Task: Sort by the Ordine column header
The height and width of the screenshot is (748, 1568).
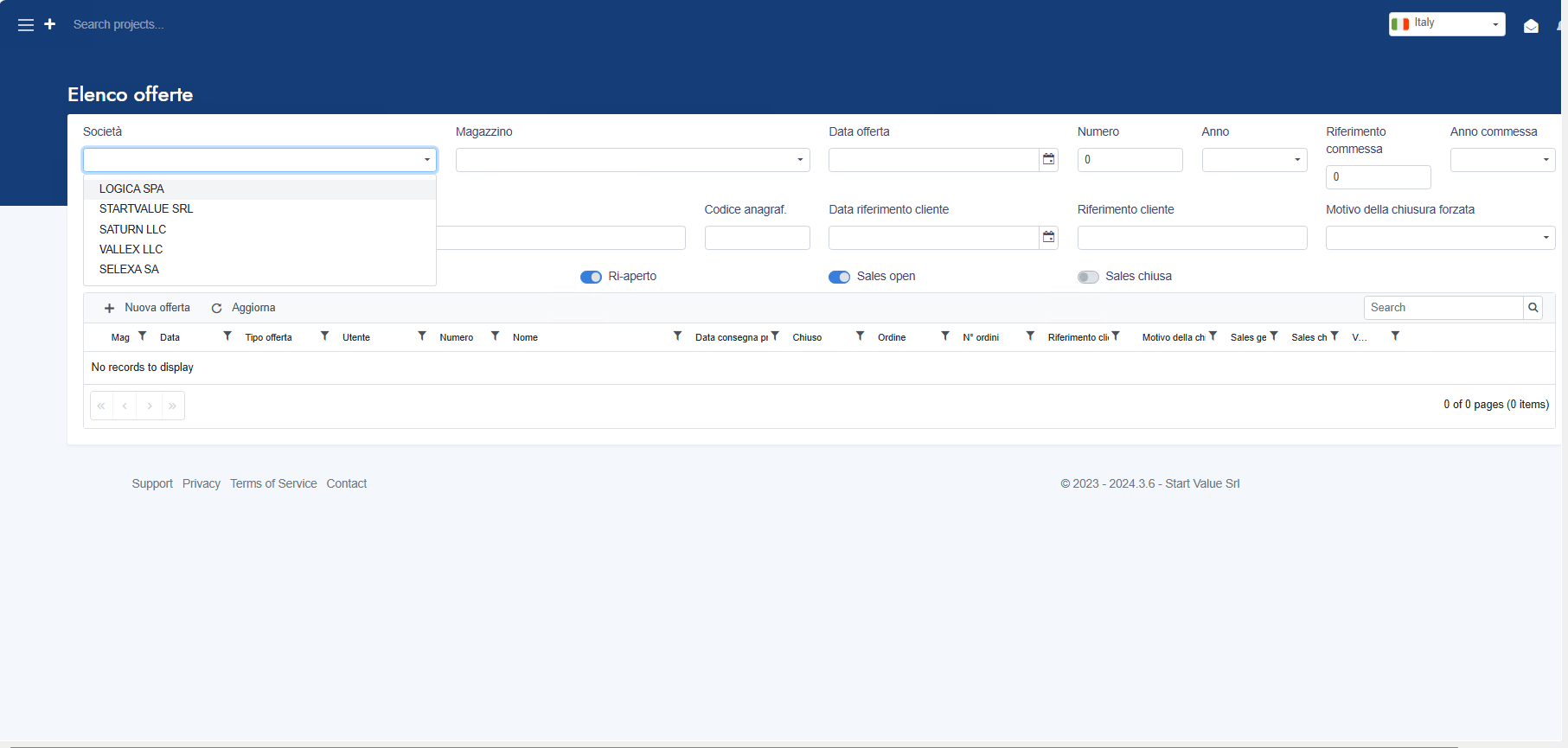Action: 892,337
